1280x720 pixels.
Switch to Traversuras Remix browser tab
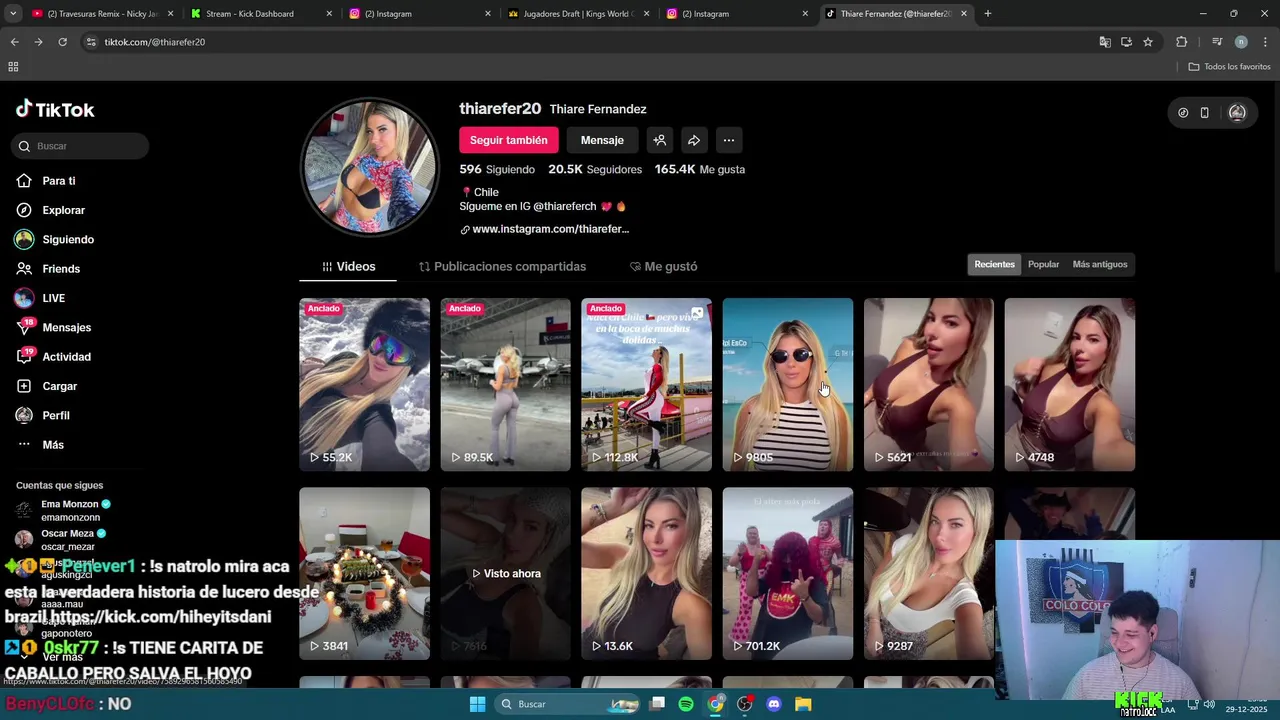click(102, 14)
